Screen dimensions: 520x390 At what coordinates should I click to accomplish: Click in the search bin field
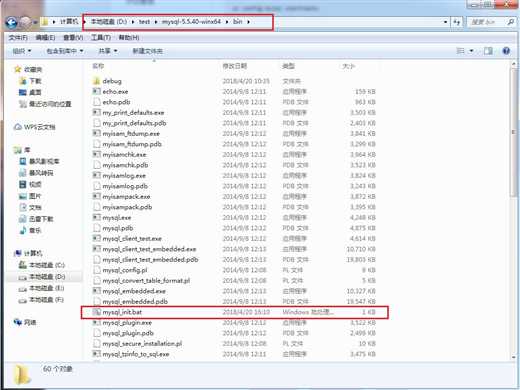point(486,22)
